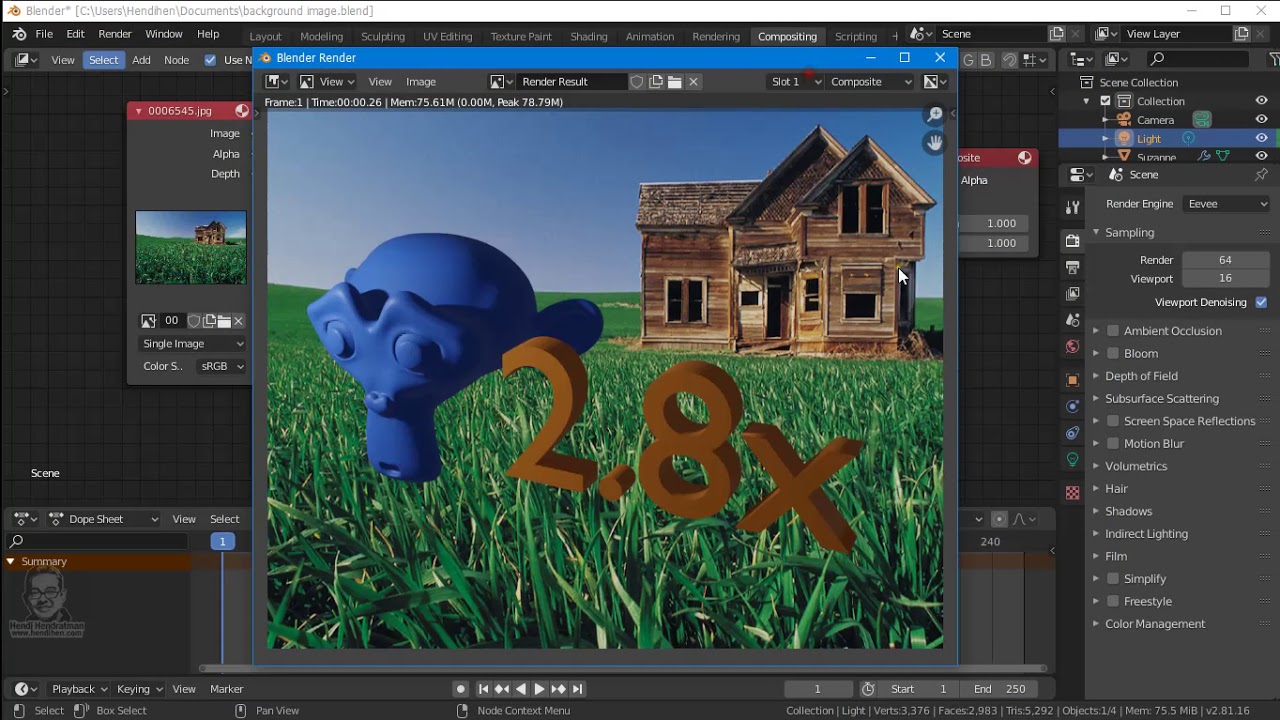Open Image menu in render window
1280x720 pixels.
[x=421, y=82]
